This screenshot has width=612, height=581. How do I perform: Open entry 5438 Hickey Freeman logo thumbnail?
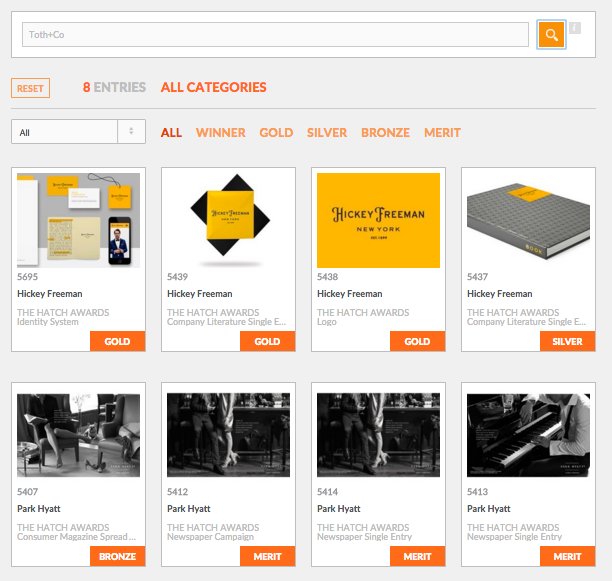pyautogui.click(x=378, y=220)
